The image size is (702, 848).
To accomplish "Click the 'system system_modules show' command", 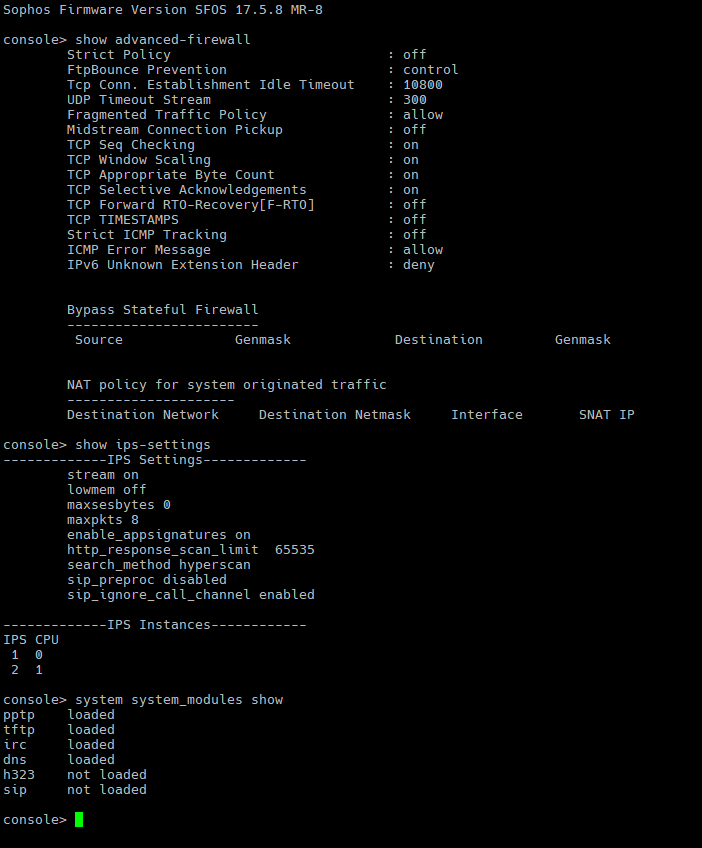I will click(179, 700).
